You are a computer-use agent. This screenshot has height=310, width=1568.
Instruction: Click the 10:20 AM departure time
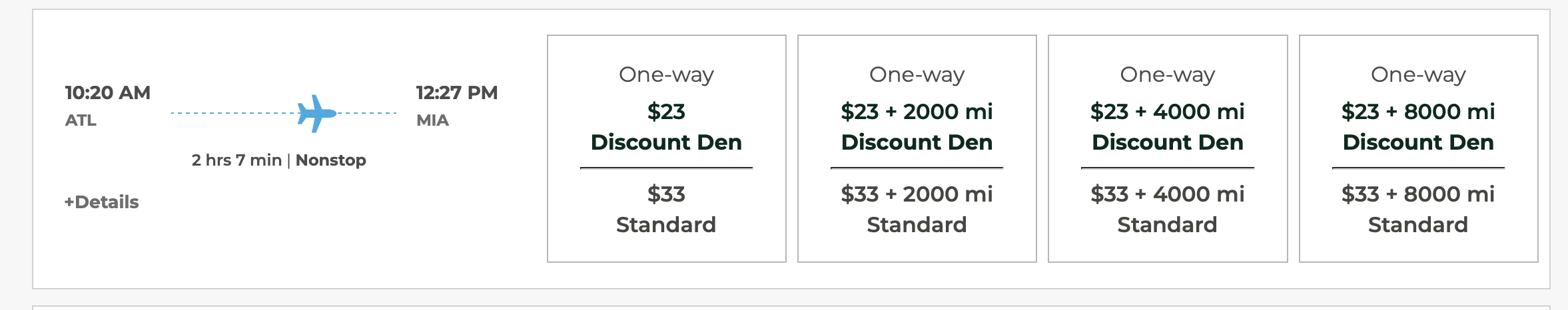coord(108,92)
